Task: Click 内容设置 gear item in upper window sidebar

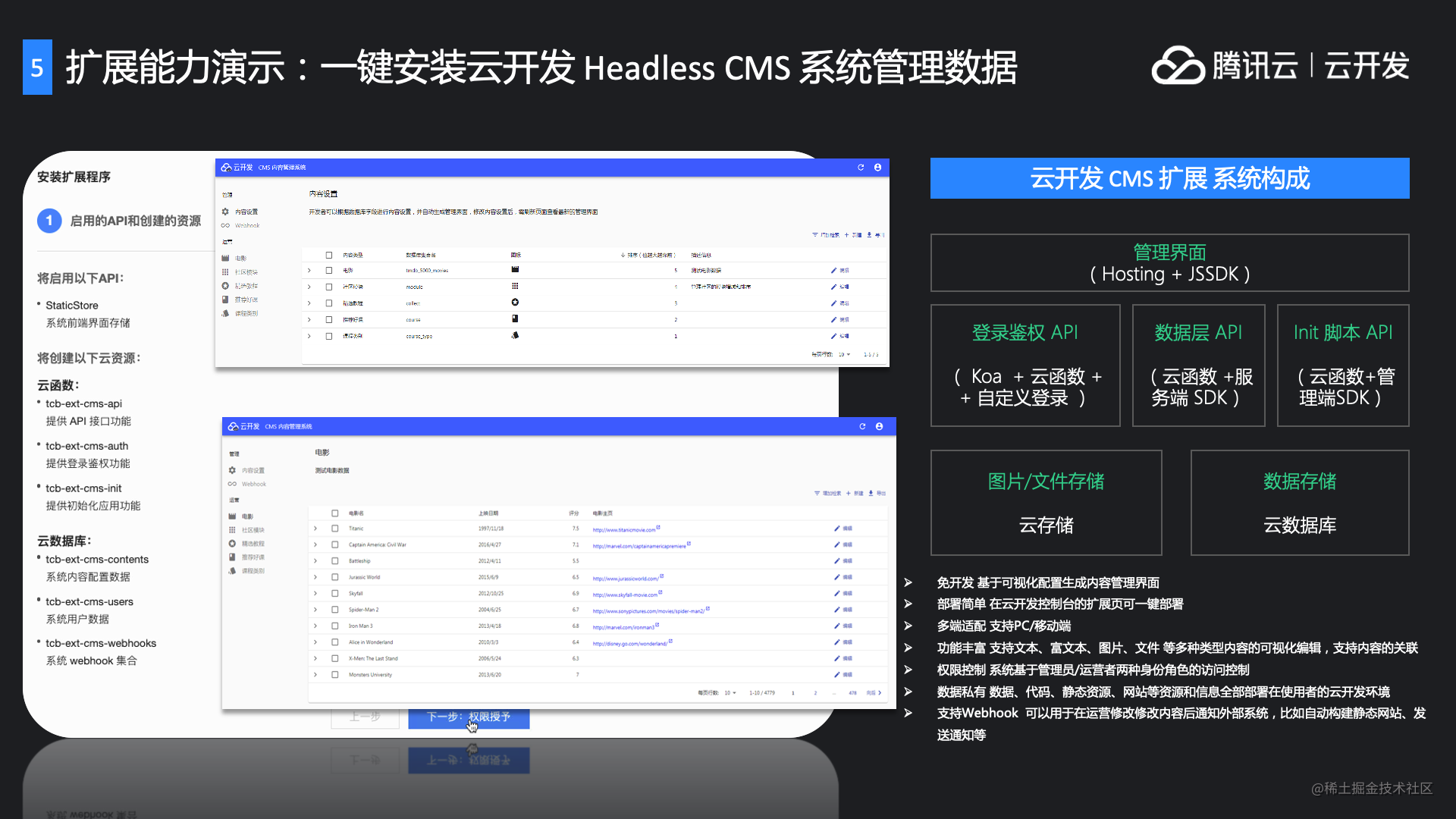Action: pyautogui.click(x=240, y=212)
